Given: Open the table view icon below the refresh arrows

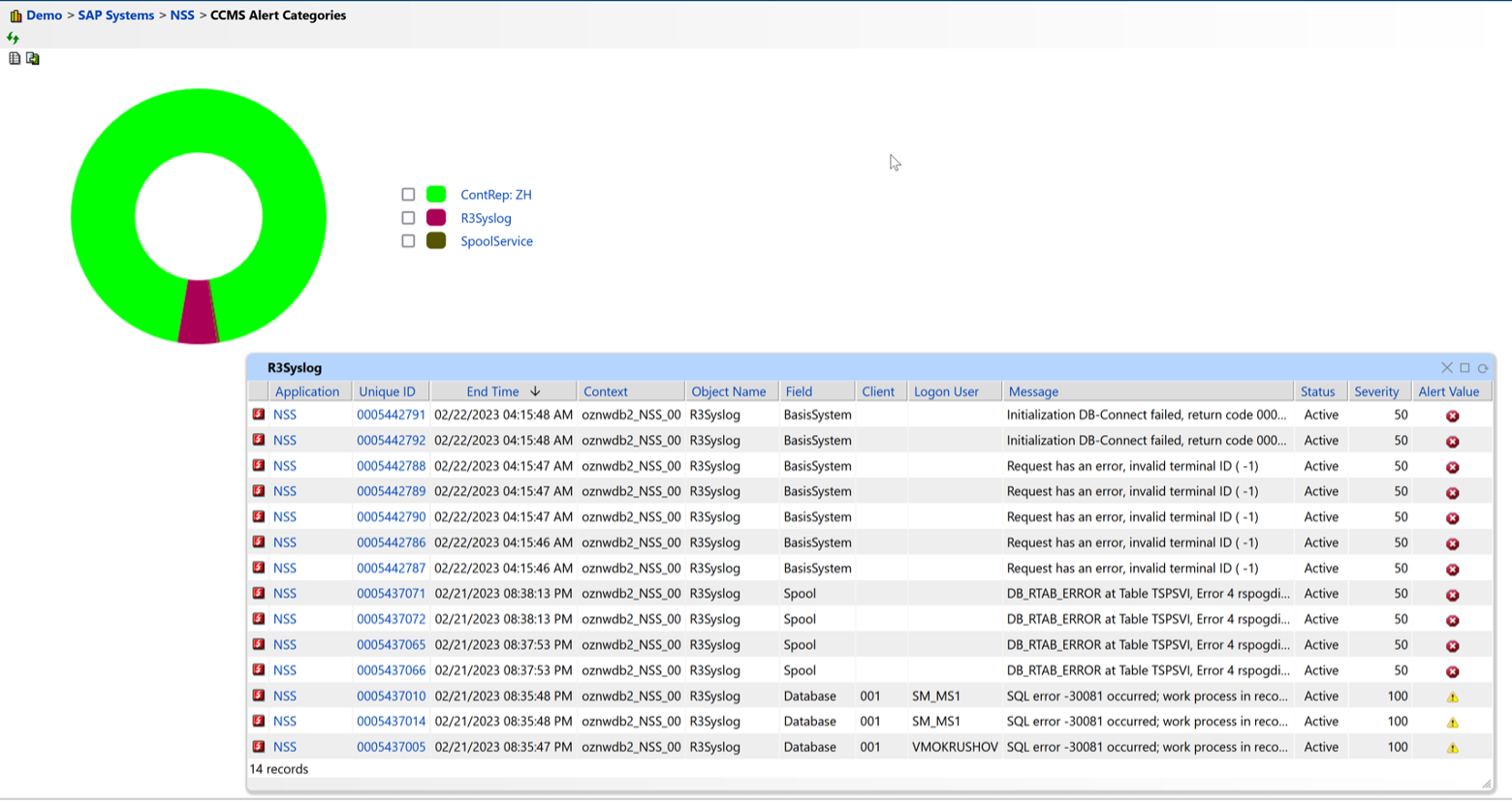Looking at the screenshot, I should (x=14, y=58).
